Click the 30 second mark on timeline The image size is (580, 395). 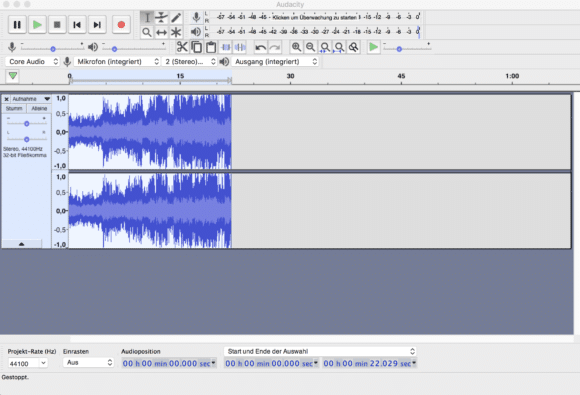[x=290, y=76]
